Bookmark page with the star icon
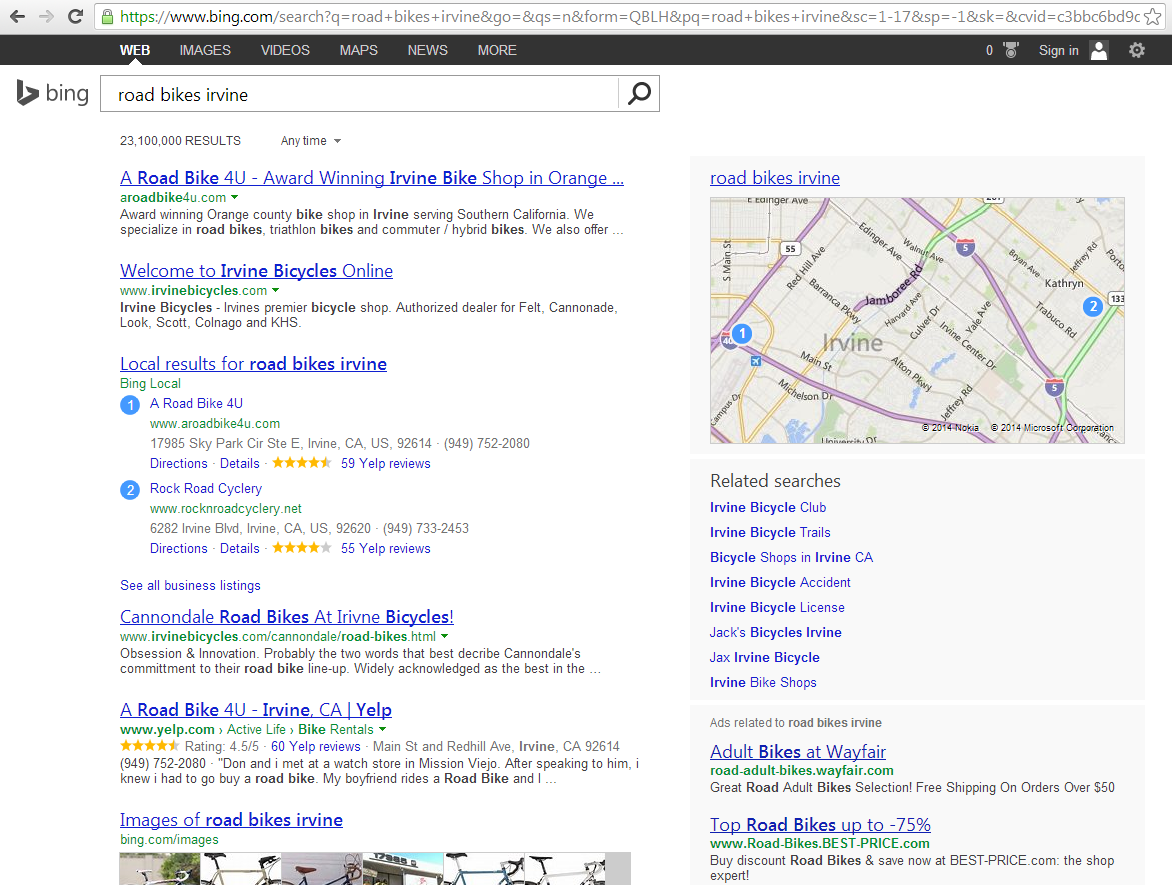Viewport: 1172px width, 885px height. tap(1153, 16)
